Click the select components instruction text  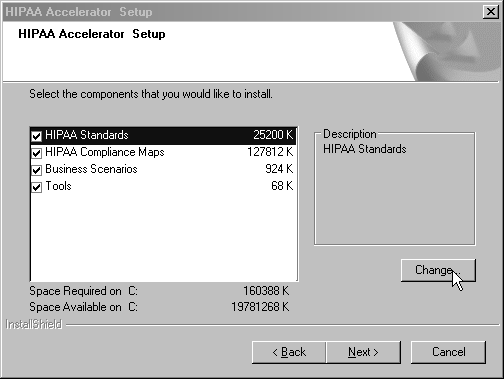[151, 94]
